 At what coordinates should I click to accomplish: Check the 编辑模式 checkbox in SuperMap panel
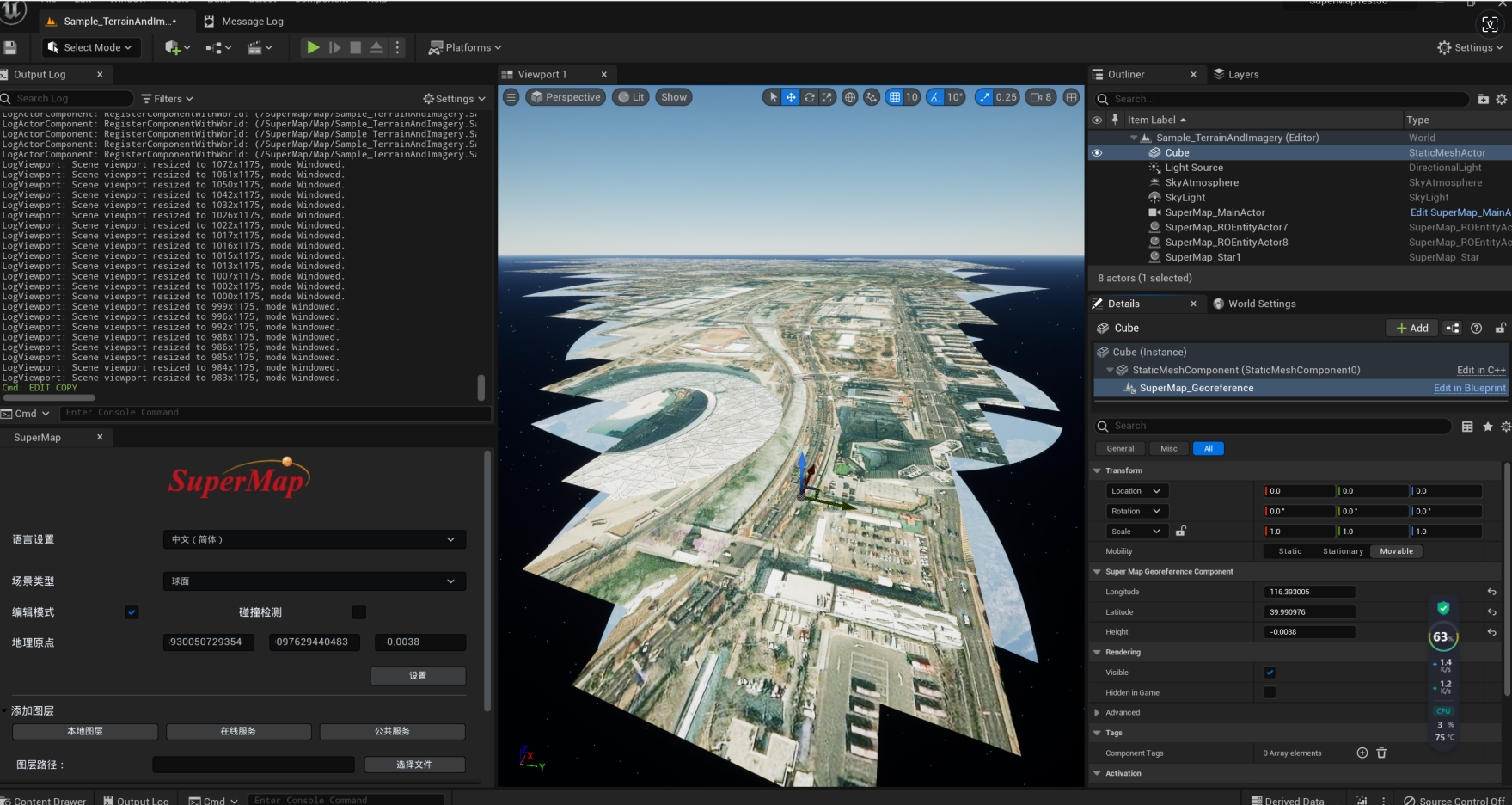(x=132, y=612)
